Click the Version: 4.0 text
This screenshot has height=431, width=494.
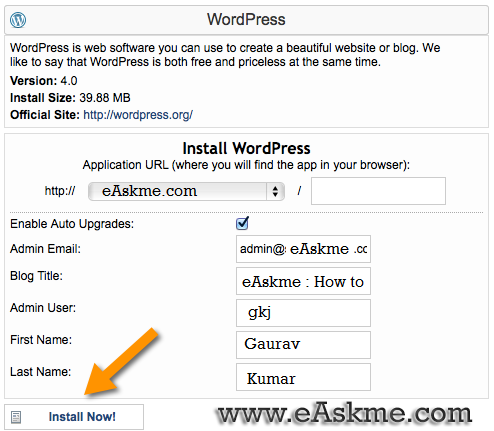(44, 81)
